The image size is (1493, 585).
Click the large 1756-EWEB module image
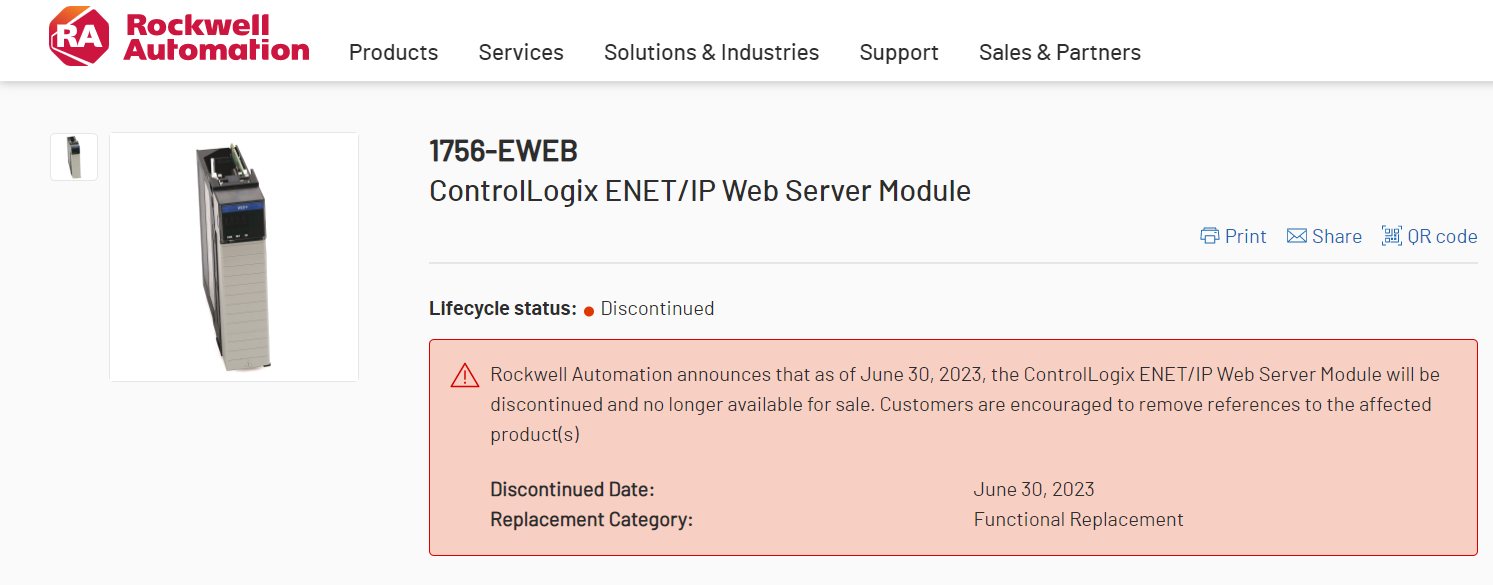[x=234, y=257]
